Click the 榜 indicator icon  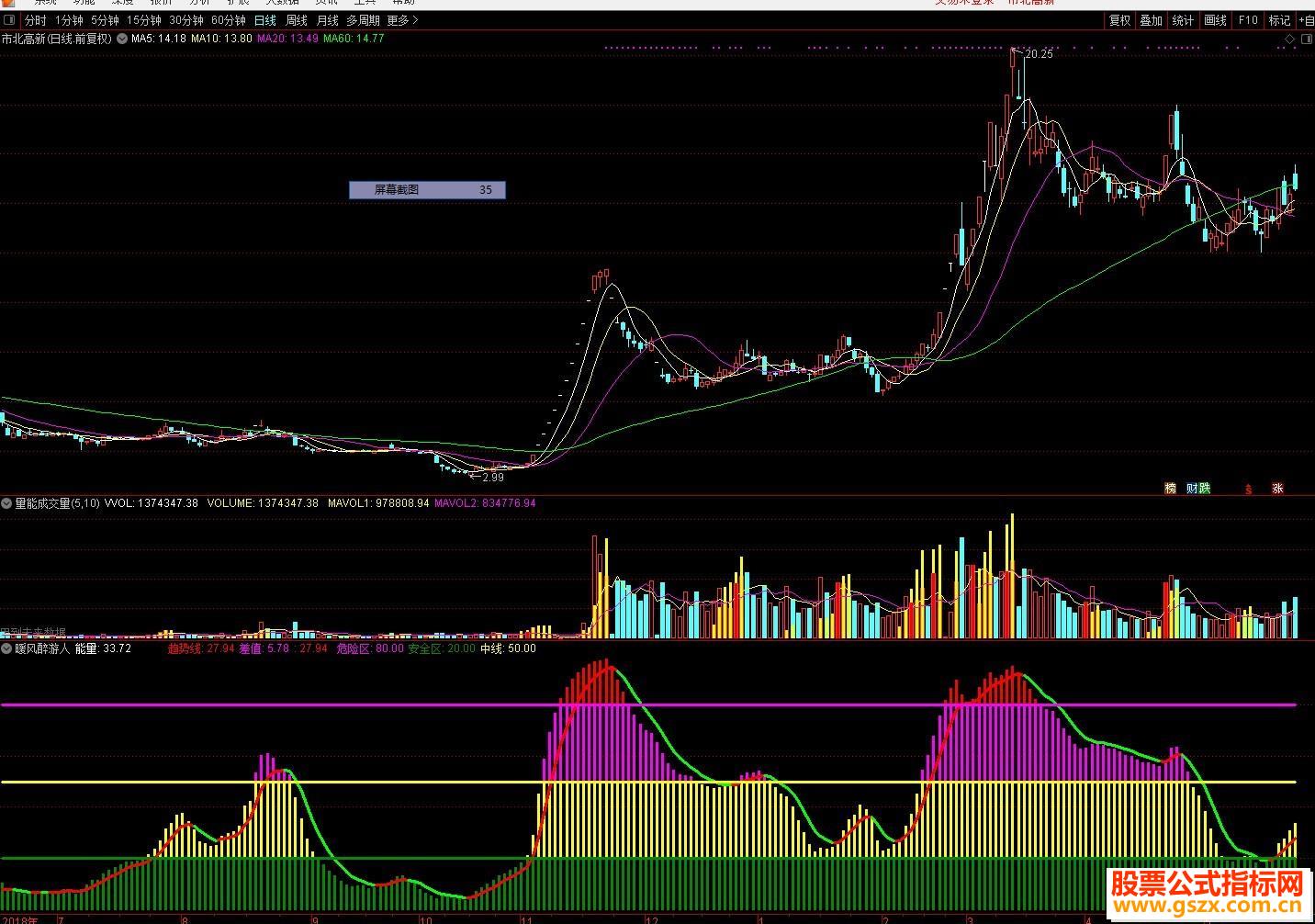[x=1170, y=489]
